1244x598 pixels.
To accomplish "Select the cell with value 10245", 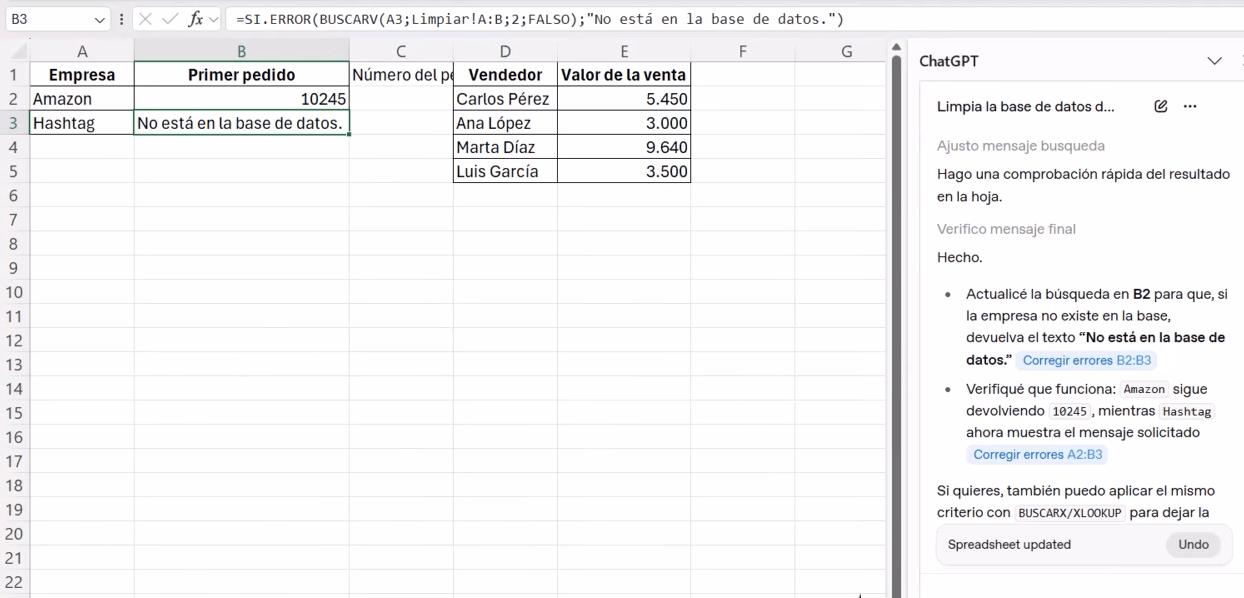I will tap(241, 99).
